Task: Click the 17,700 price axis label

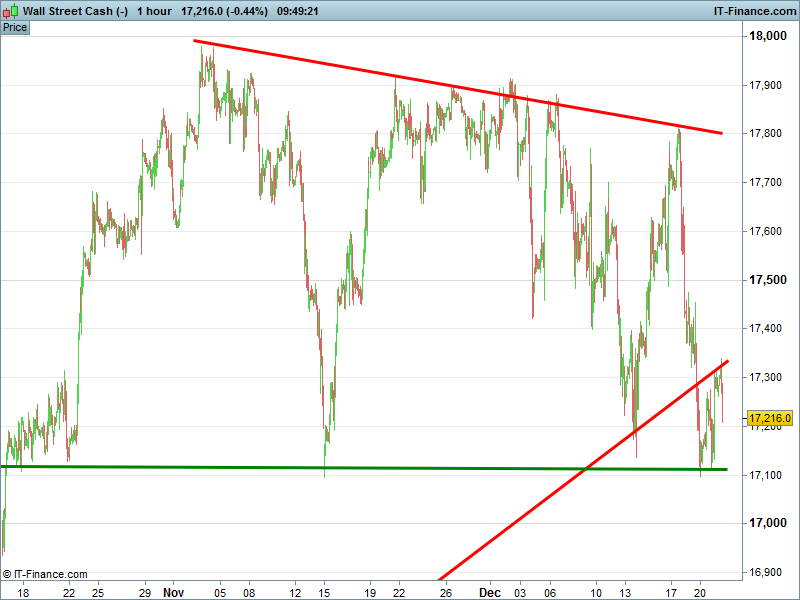Action: 765,183
